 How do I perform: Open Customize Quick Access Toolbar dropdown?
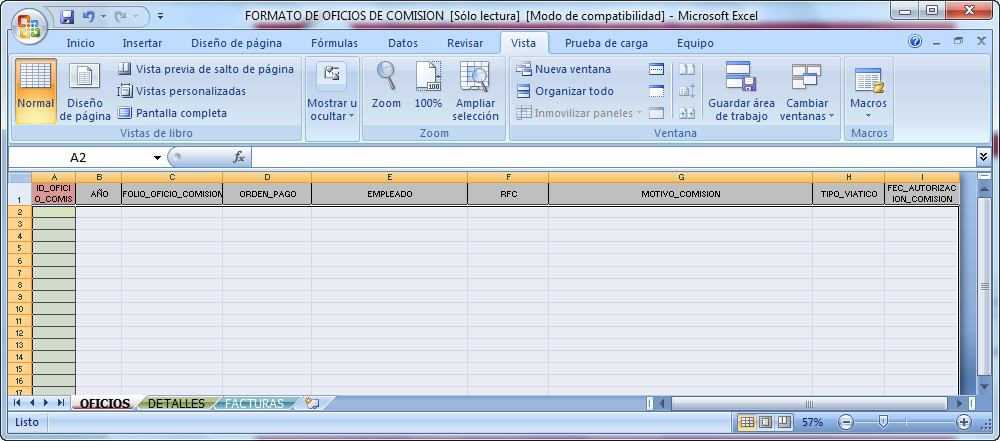pyautogui.click(x=161, y=17)
